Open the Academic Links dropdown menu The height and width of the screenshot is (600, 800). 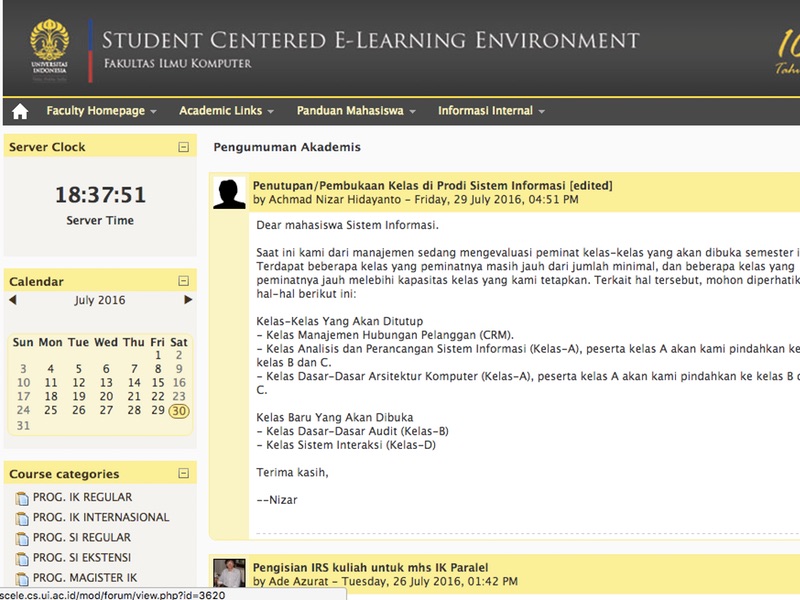pyautogui.click(x=226, y=111)
